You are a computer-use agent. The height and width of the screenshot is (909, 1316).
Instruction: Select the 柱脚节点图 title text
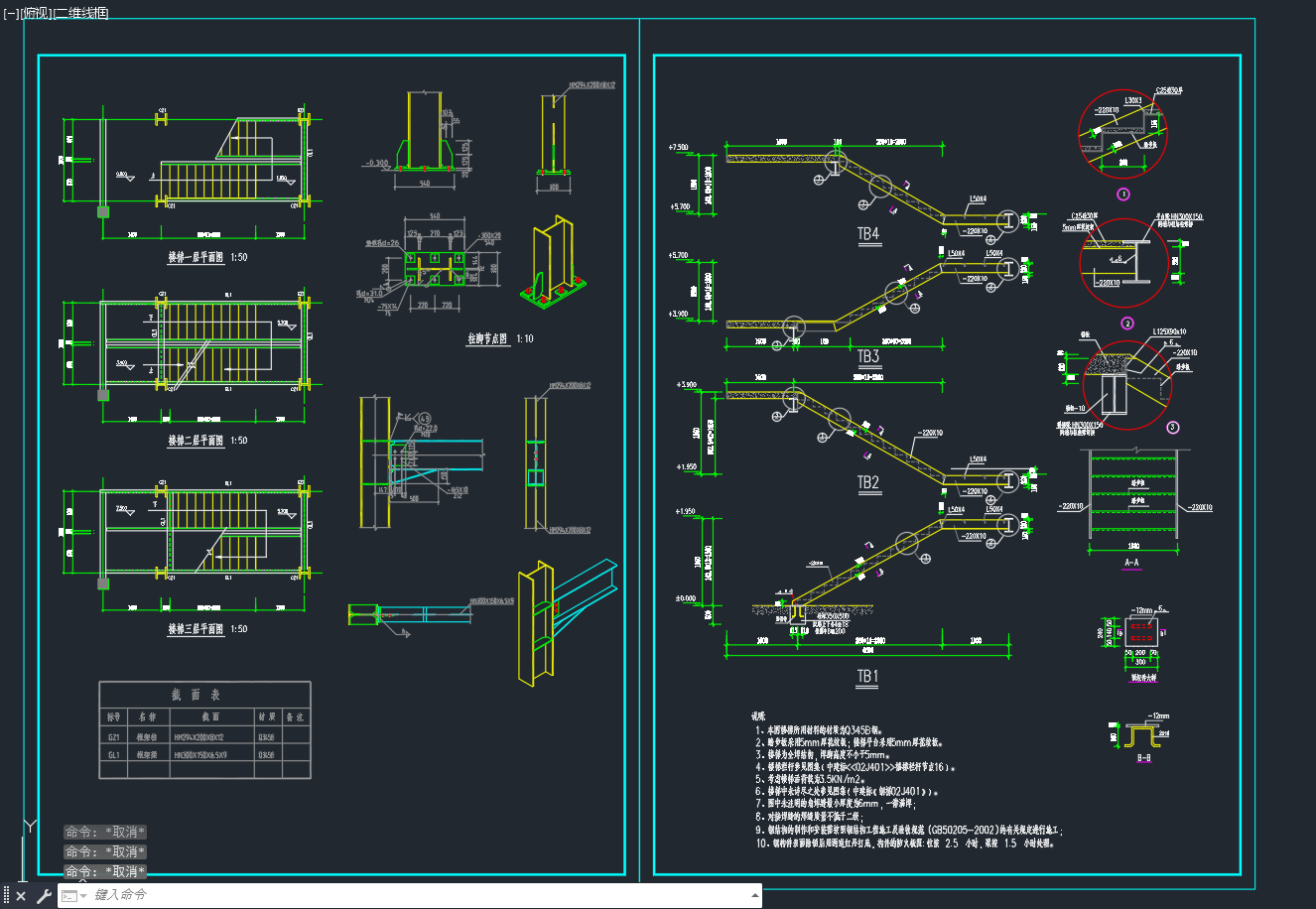pos(487,338)
